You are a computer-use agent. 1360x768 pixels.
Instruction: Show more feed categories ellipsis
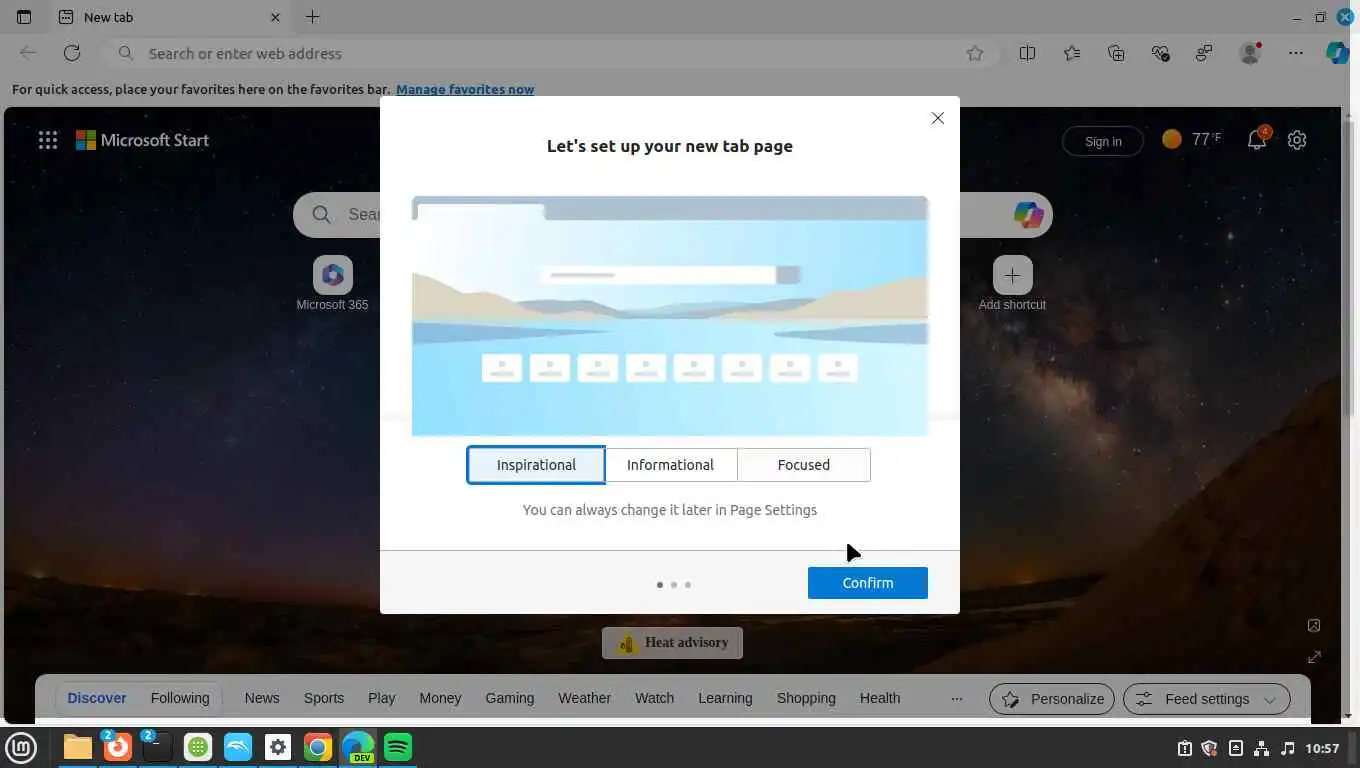[x=957, y=698]
